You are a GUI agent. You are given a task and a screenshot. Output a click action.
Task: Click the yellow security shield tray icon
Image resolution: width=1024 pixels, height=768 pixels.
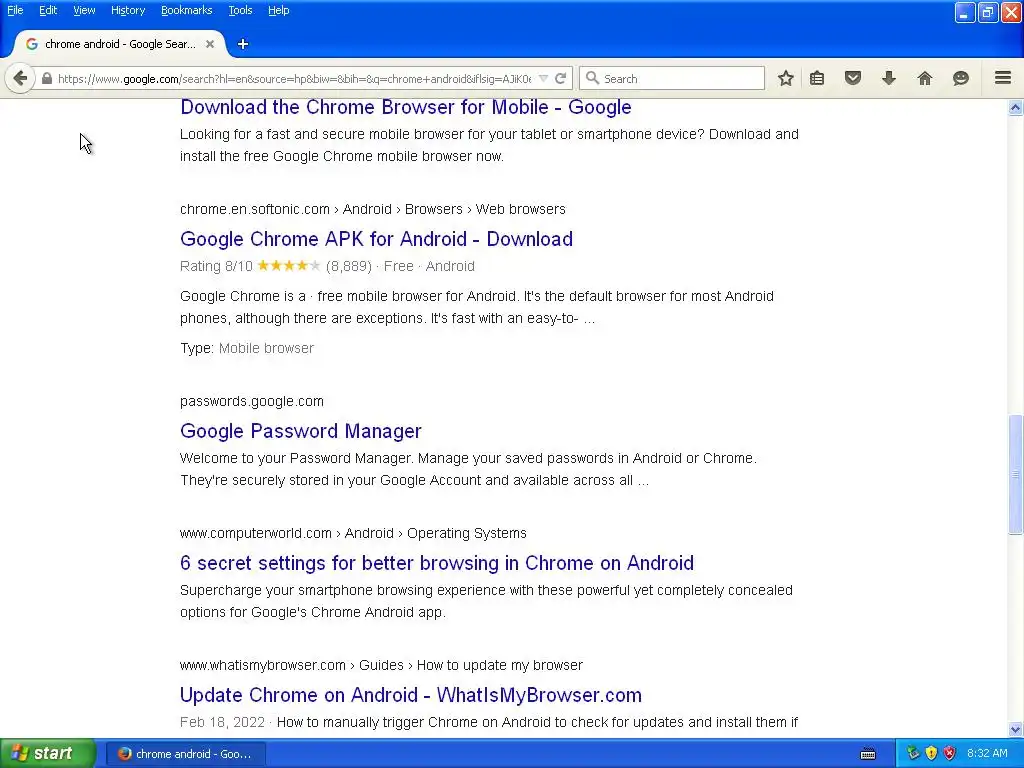tap(931, 754)
